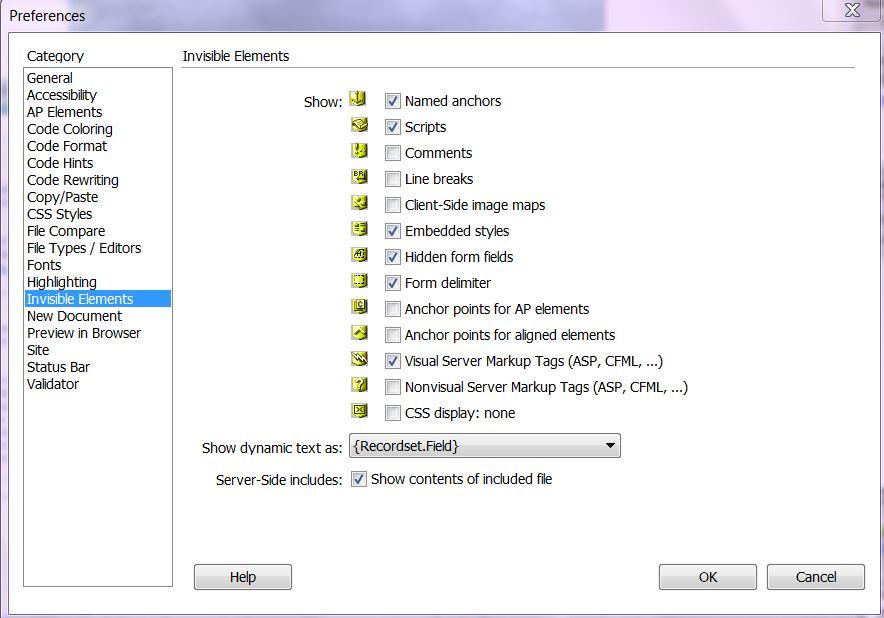Enable Anchor points for aligned elements
The height and width of the screenshot is (618, 884).
coord(392,335)
